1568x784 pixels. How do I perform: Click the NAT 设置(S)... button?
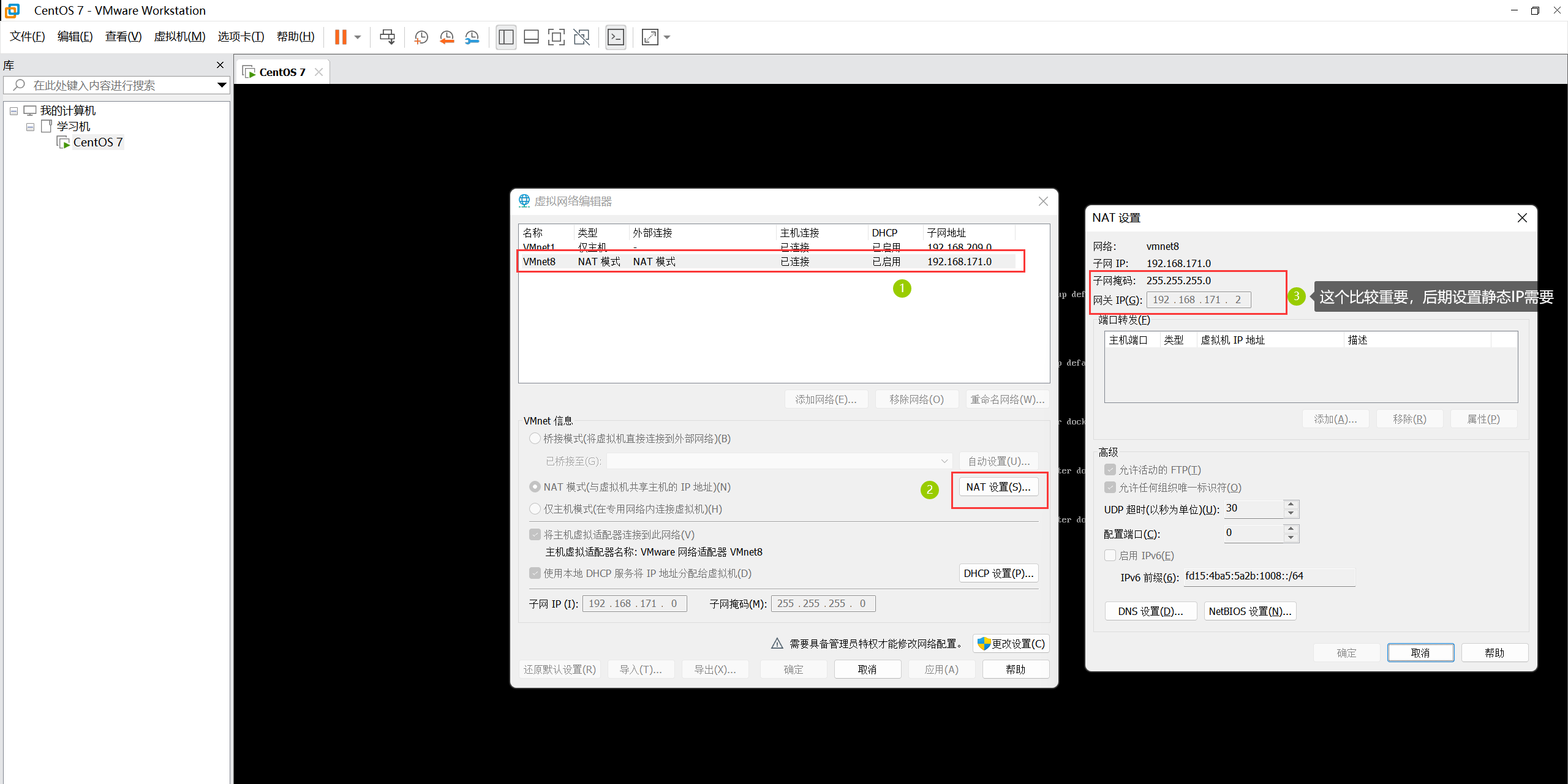coord(998,487)
